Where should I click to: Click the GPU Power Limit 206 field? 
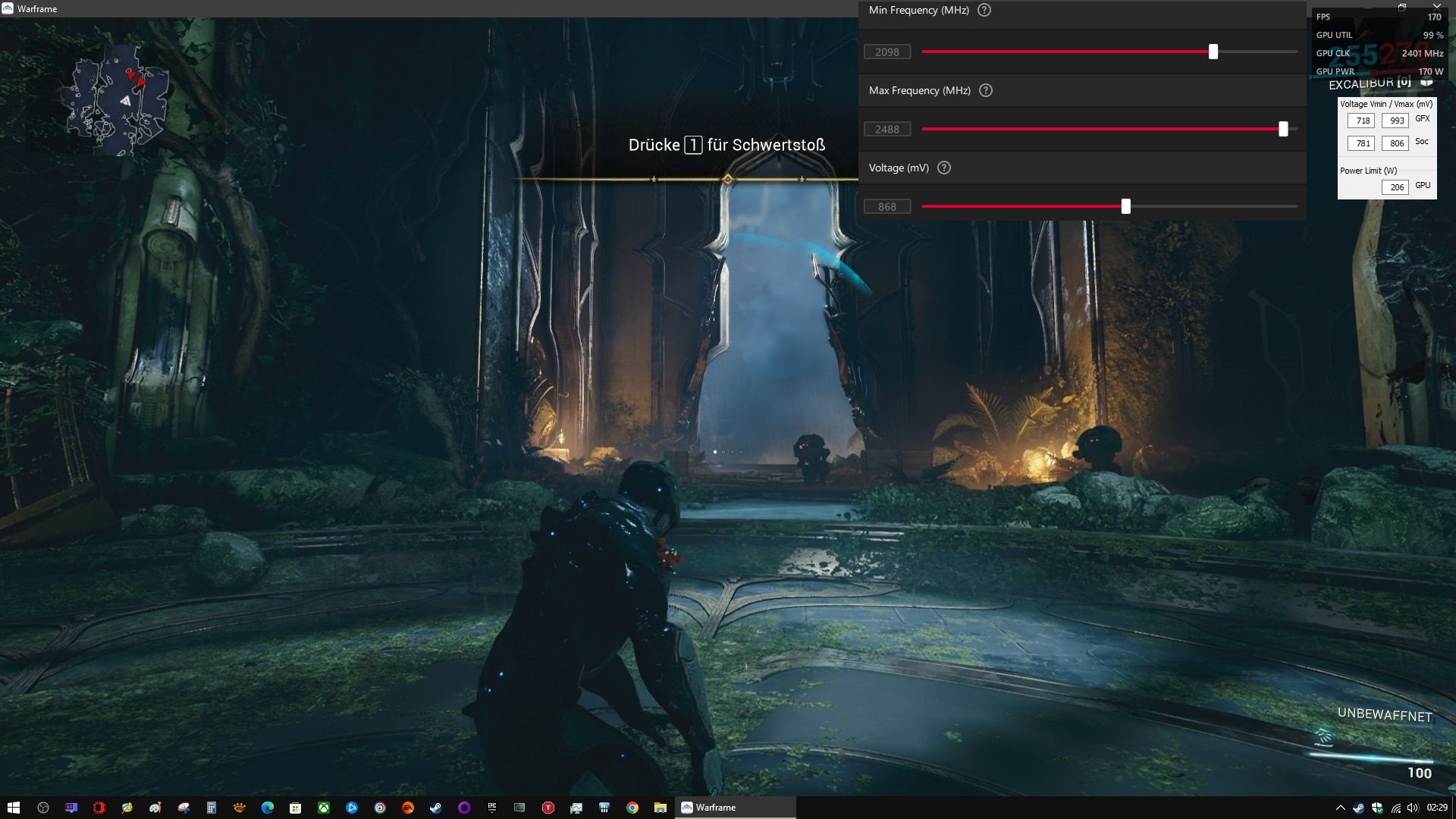(1396, 187)
